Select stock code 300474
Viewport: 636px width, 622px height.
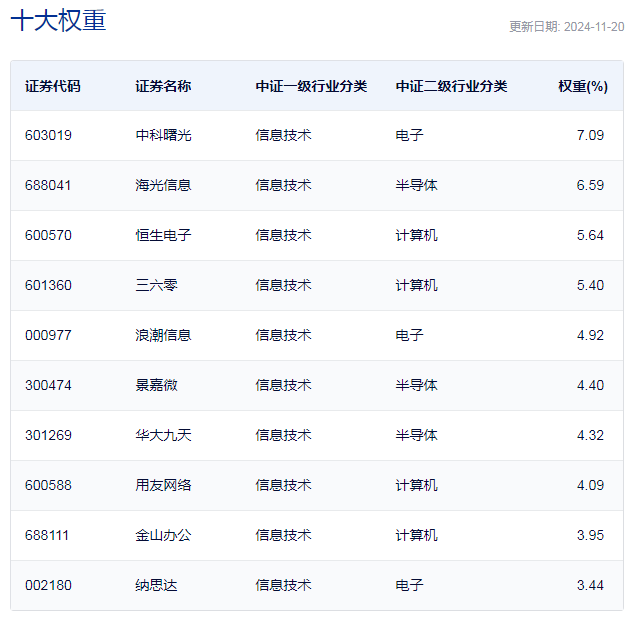click(x=48, y=385)
